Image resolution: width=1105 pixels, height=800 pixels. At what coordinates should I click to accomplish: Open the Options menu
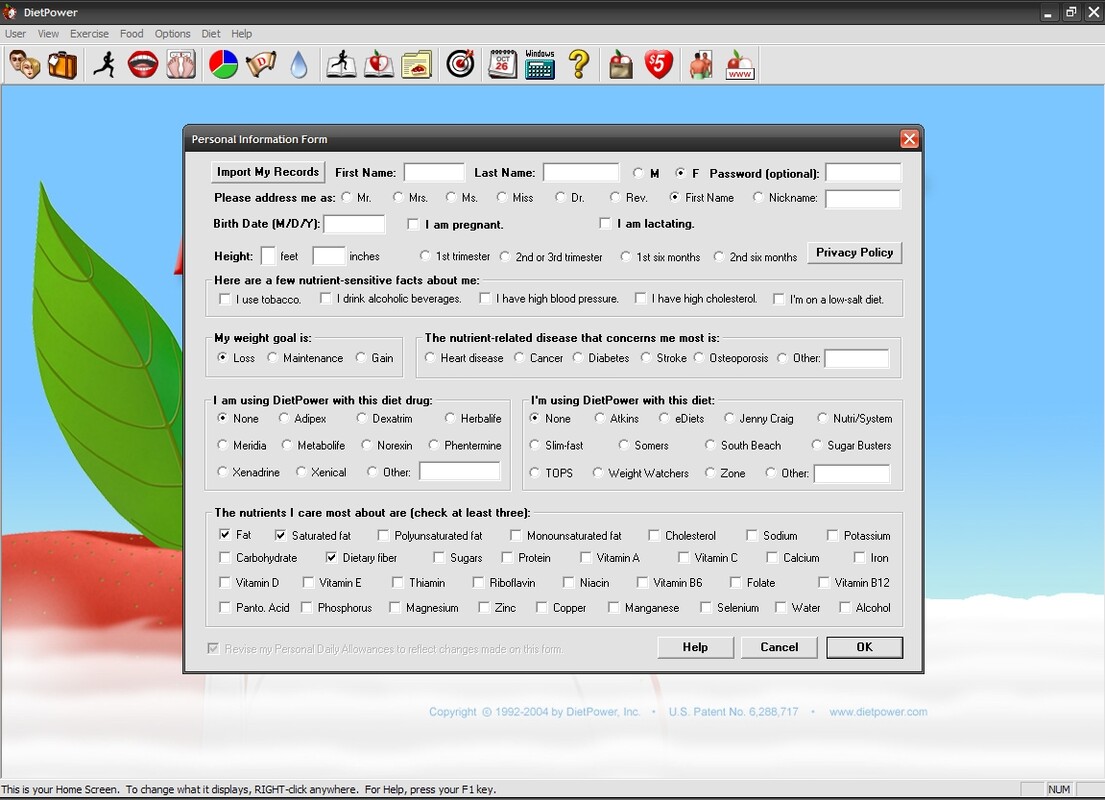[x=172, y=34]
